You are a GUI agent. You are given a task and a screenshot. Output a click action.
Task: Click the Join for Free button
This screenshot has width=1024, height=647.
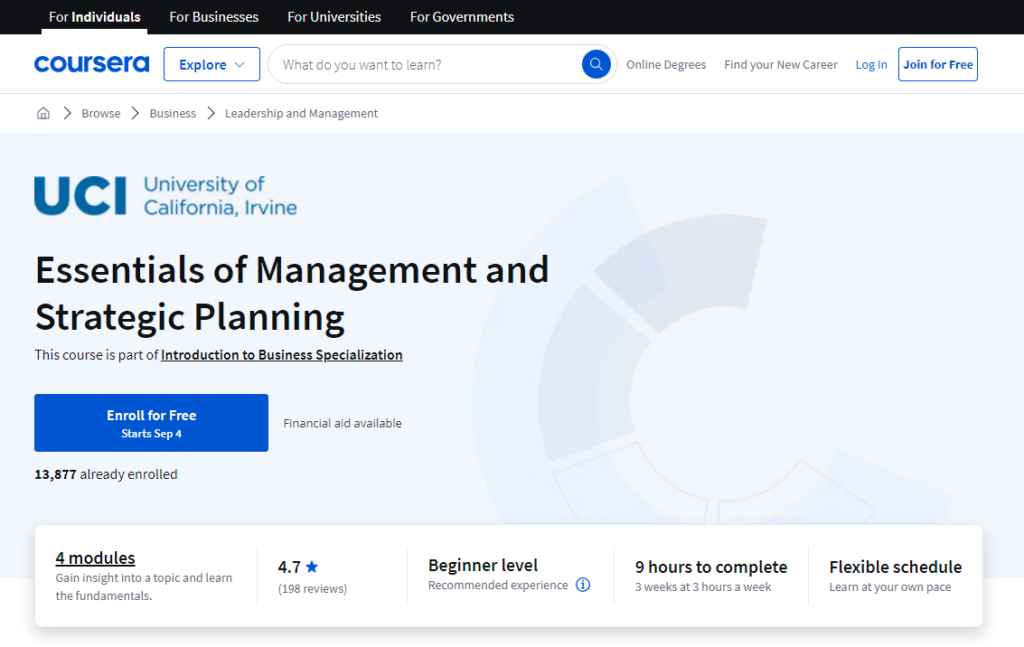(937, 64)
